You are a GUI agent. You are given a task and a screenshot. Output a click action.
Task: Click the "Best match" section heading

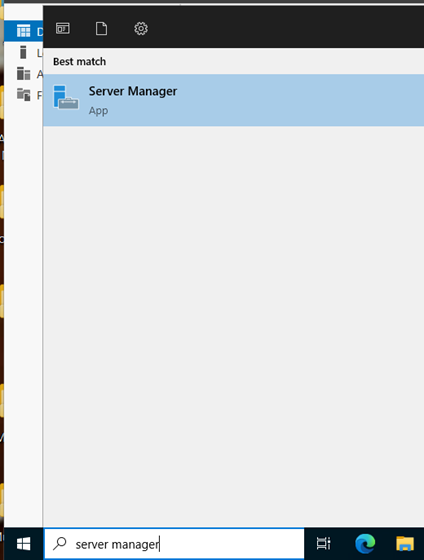[79, 61]
